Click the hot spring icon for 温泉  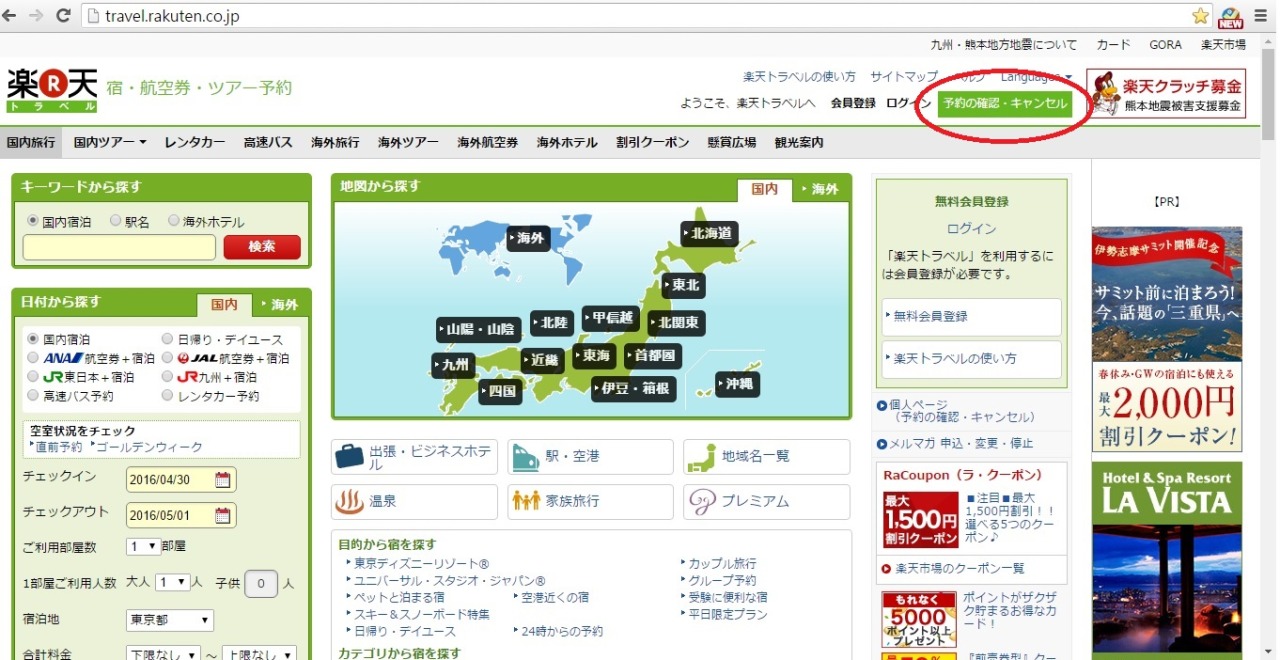click(350, 501)
